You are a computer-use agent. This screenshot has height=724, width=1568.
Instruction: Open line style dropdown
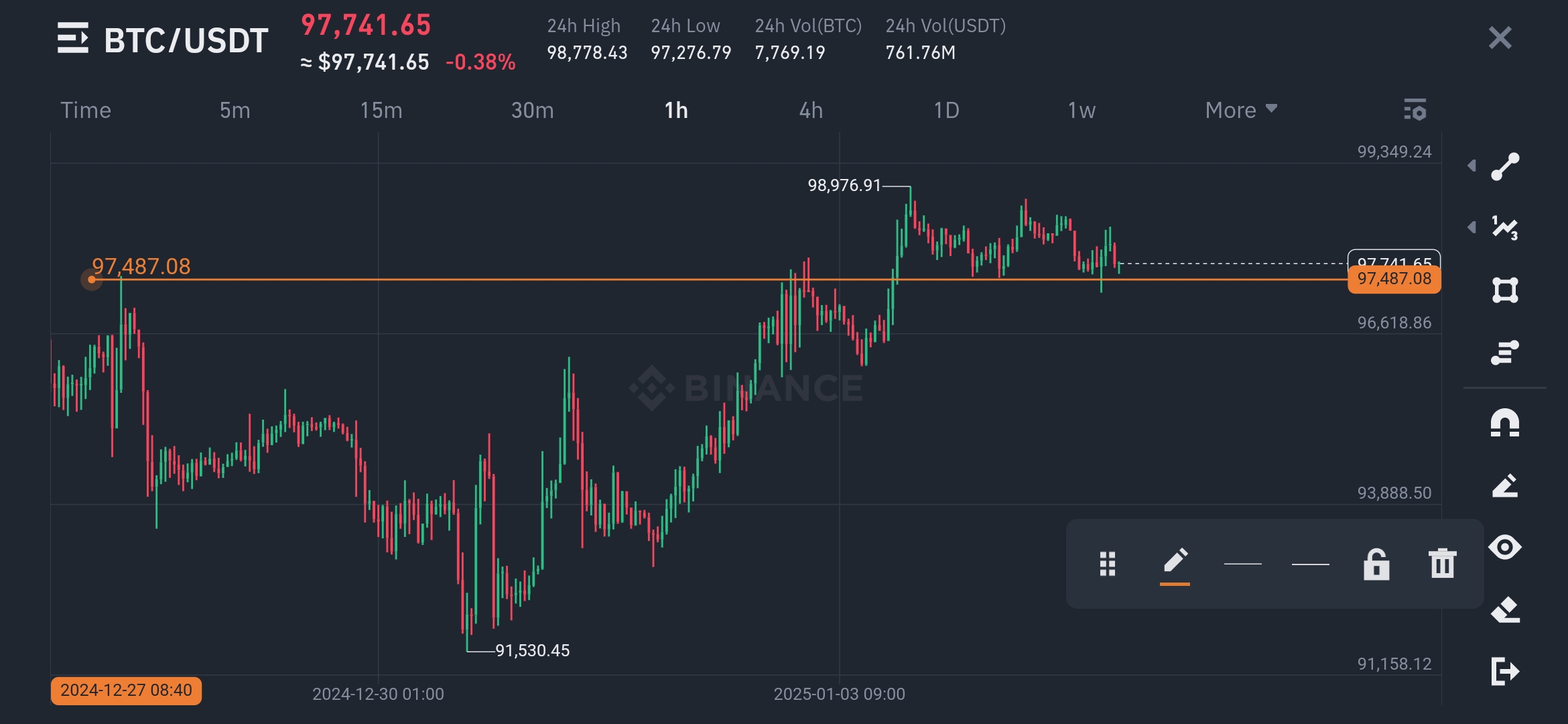tap(1310, 564)
